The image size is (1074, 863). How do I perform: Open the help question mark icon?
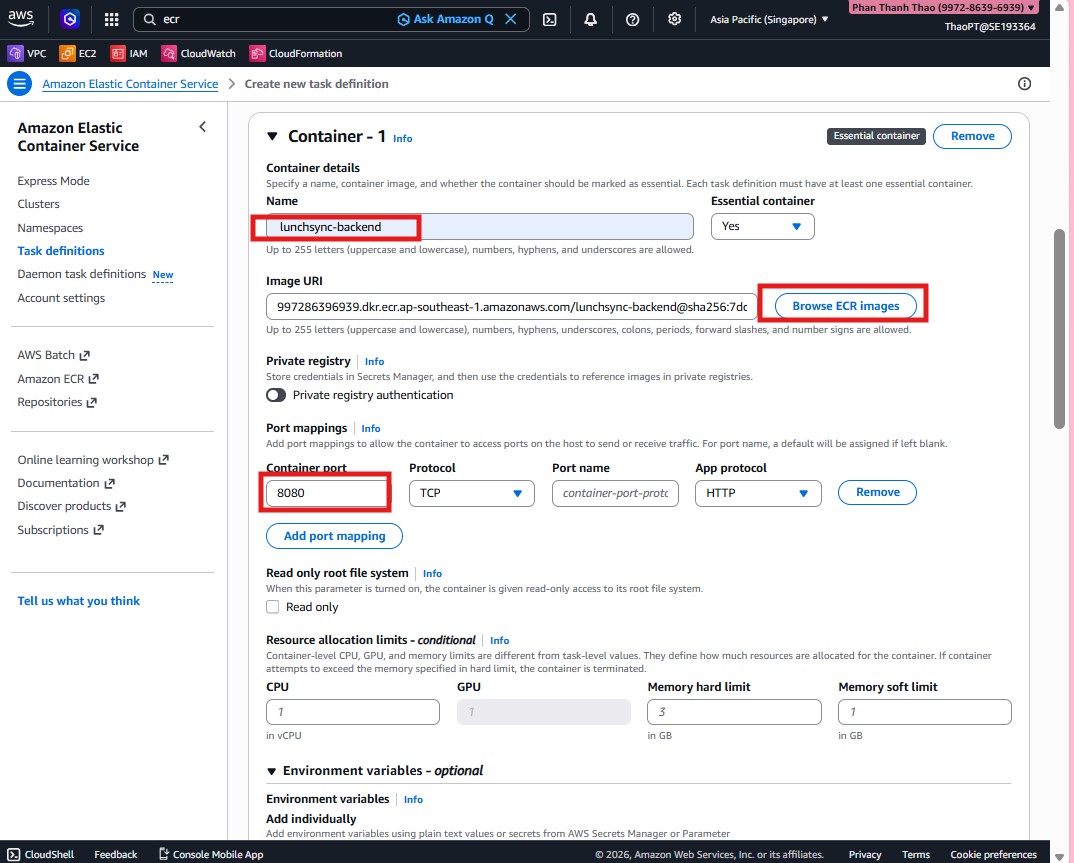pyautogui.click(x=632, y=18)
